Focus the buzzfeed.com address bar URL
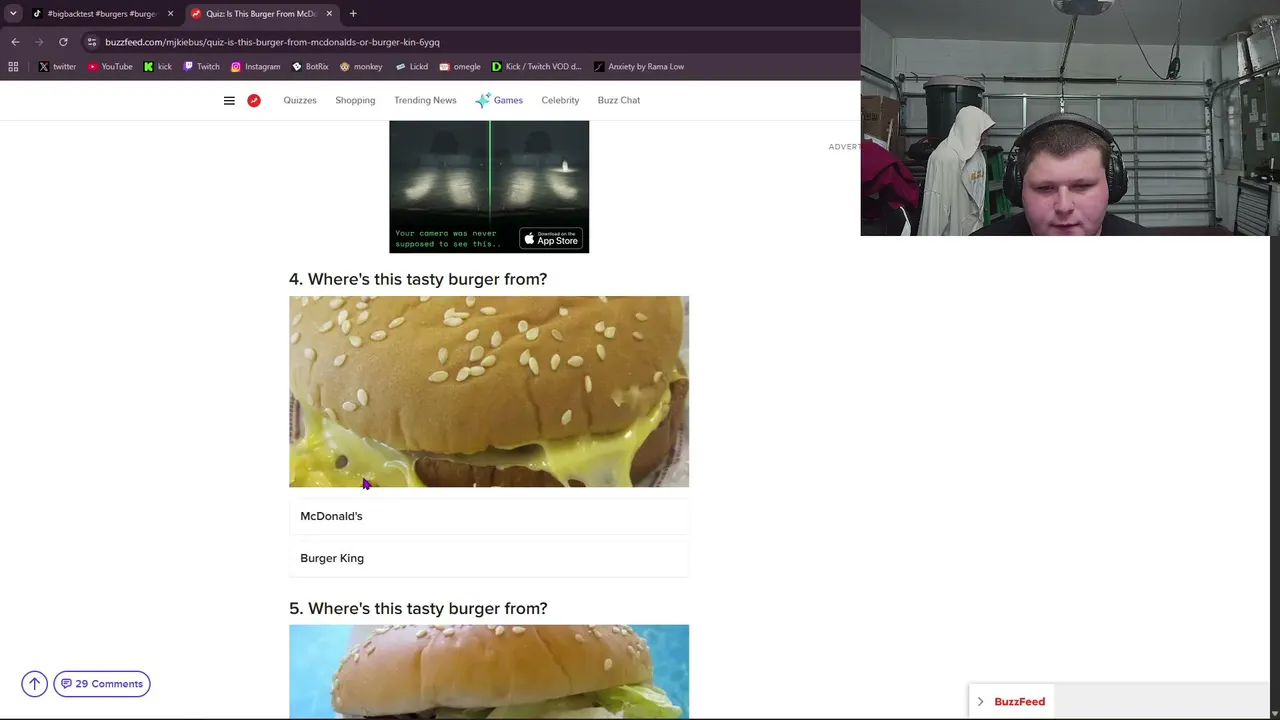The width and height of the screenshot is (1280, 720). 272,42
